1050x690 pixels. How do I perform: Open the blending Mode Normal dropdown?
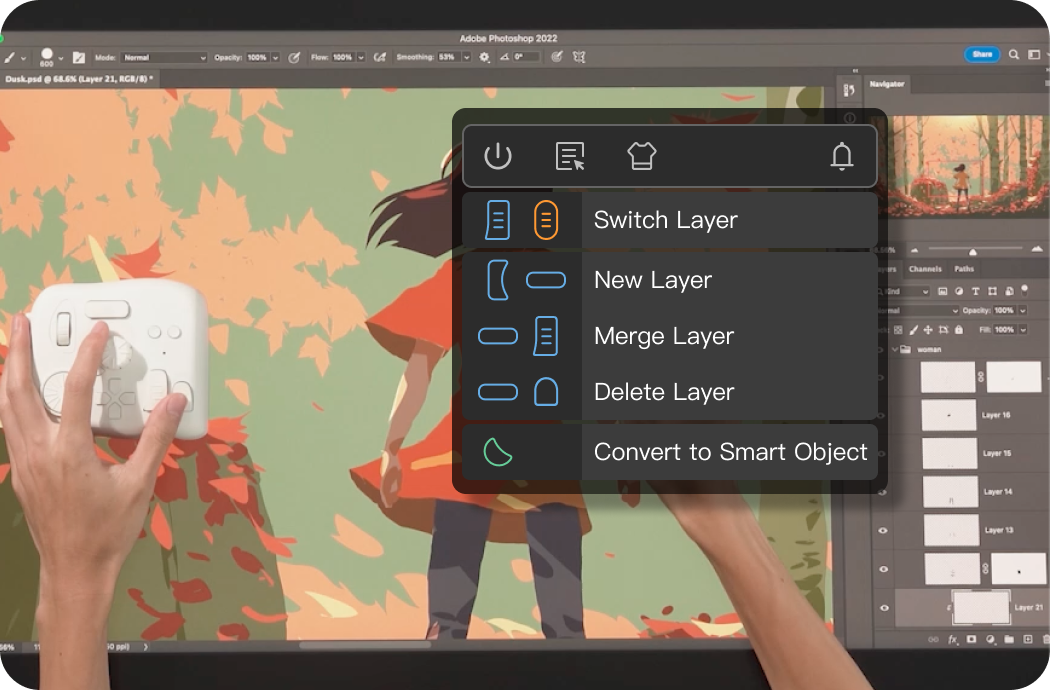click(x=164, y=58)
